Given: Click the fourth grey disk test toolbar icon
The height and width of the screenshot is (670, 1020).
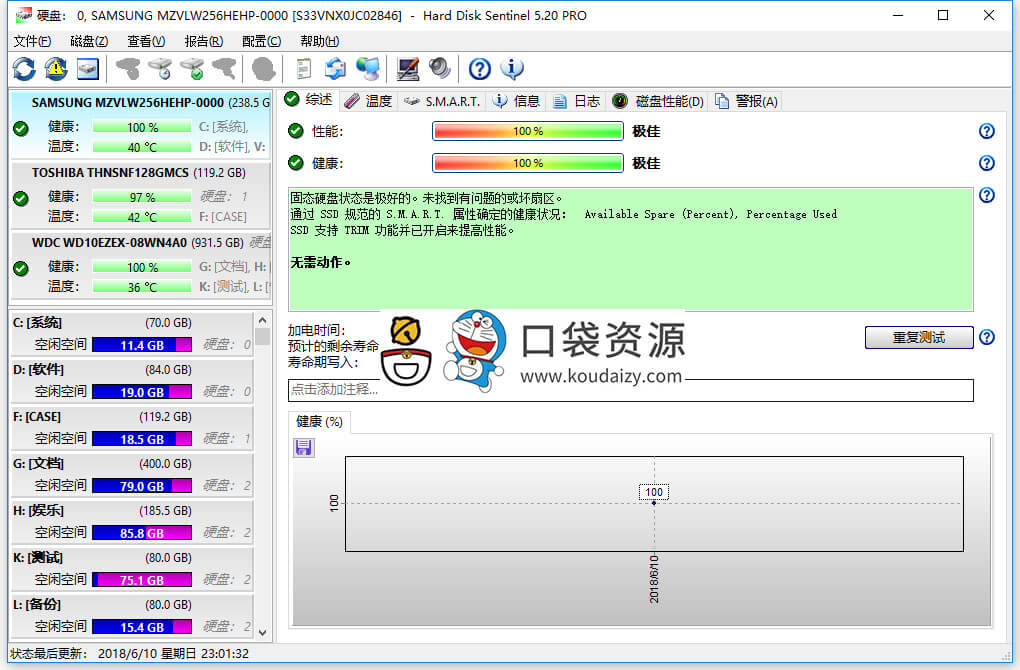Looking at the screenshot, I should click(x=224, y=68).
